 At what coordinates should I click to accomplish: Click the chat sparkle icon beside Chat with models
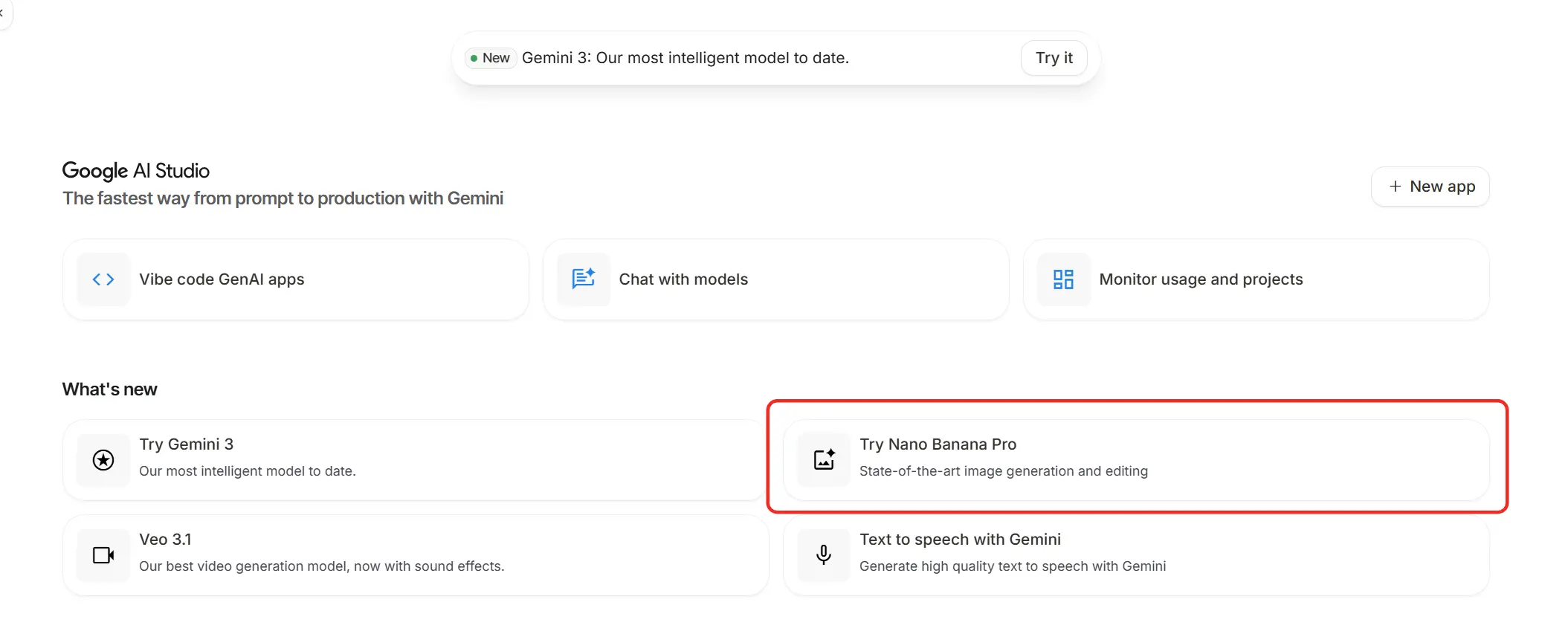(x=584, y=279)
